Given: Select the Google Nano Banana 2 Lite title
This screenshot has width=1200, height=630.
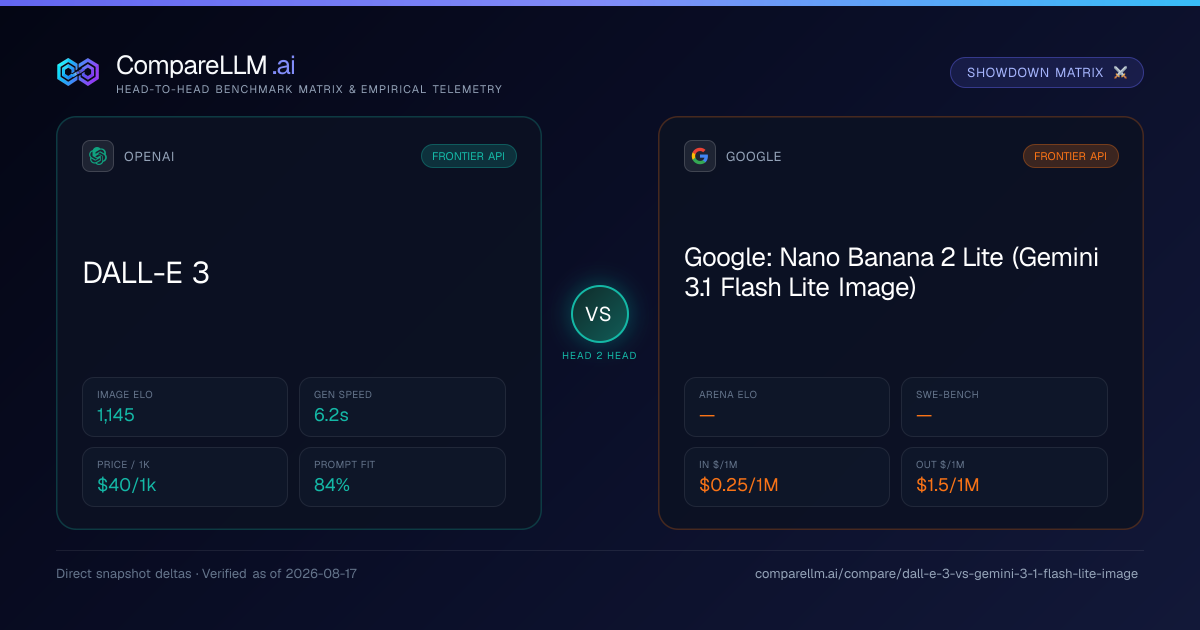Looking at the screenshot, I should 891,273.
